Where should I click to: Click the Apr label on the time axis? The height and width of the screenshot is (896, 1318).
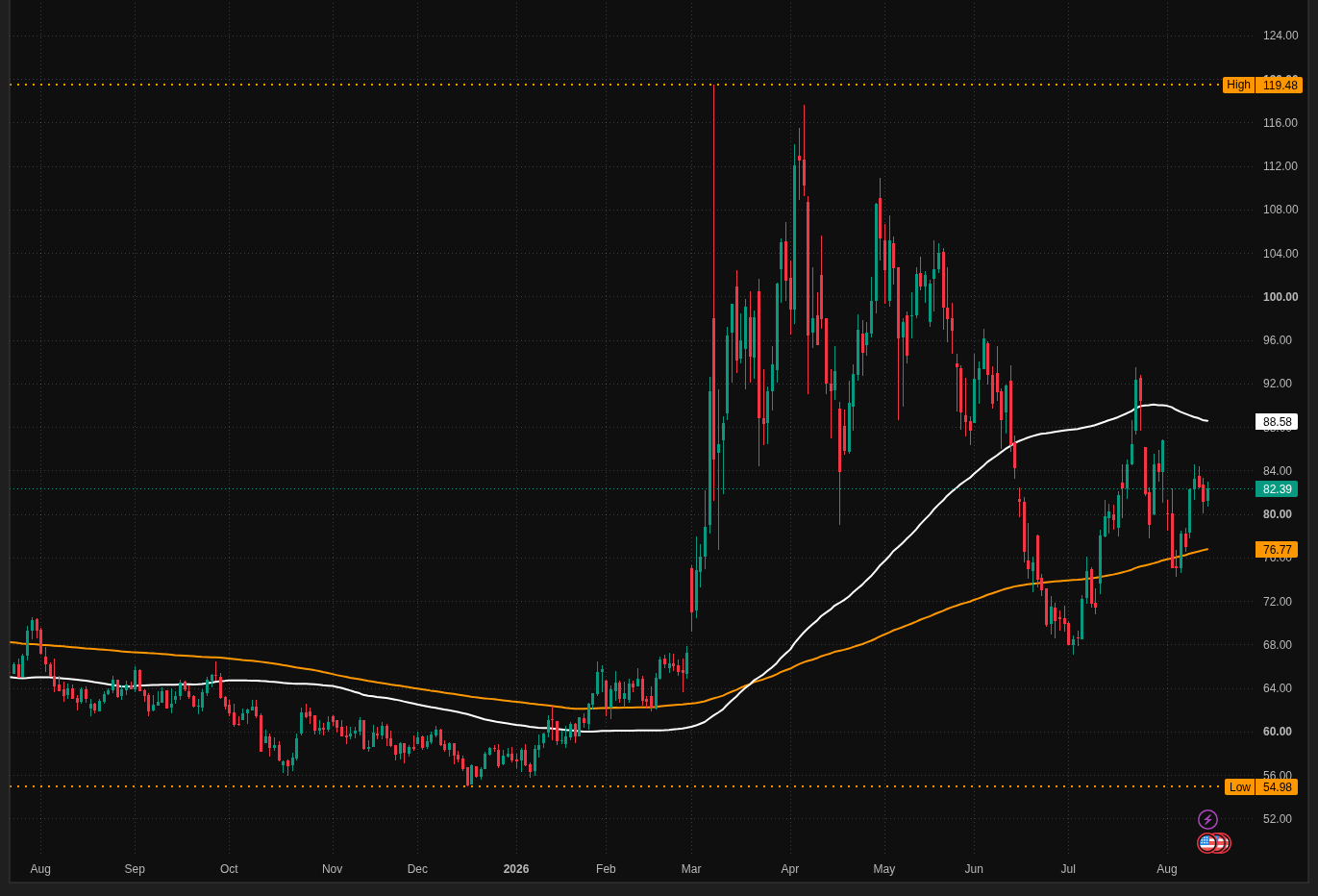(790, 869)
